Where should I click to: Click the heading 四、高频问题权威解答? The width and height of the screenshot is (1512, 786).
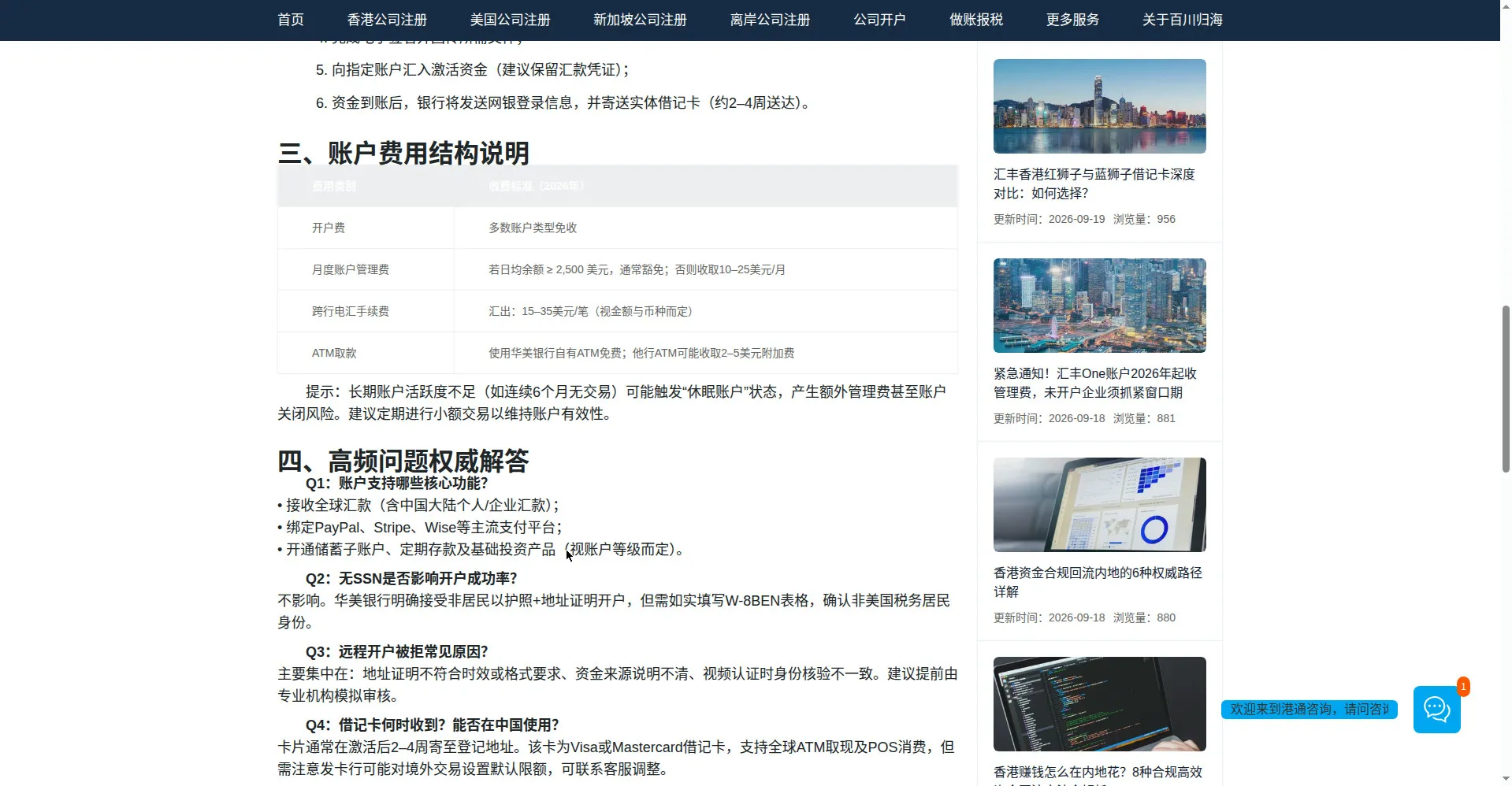point(403,461)
